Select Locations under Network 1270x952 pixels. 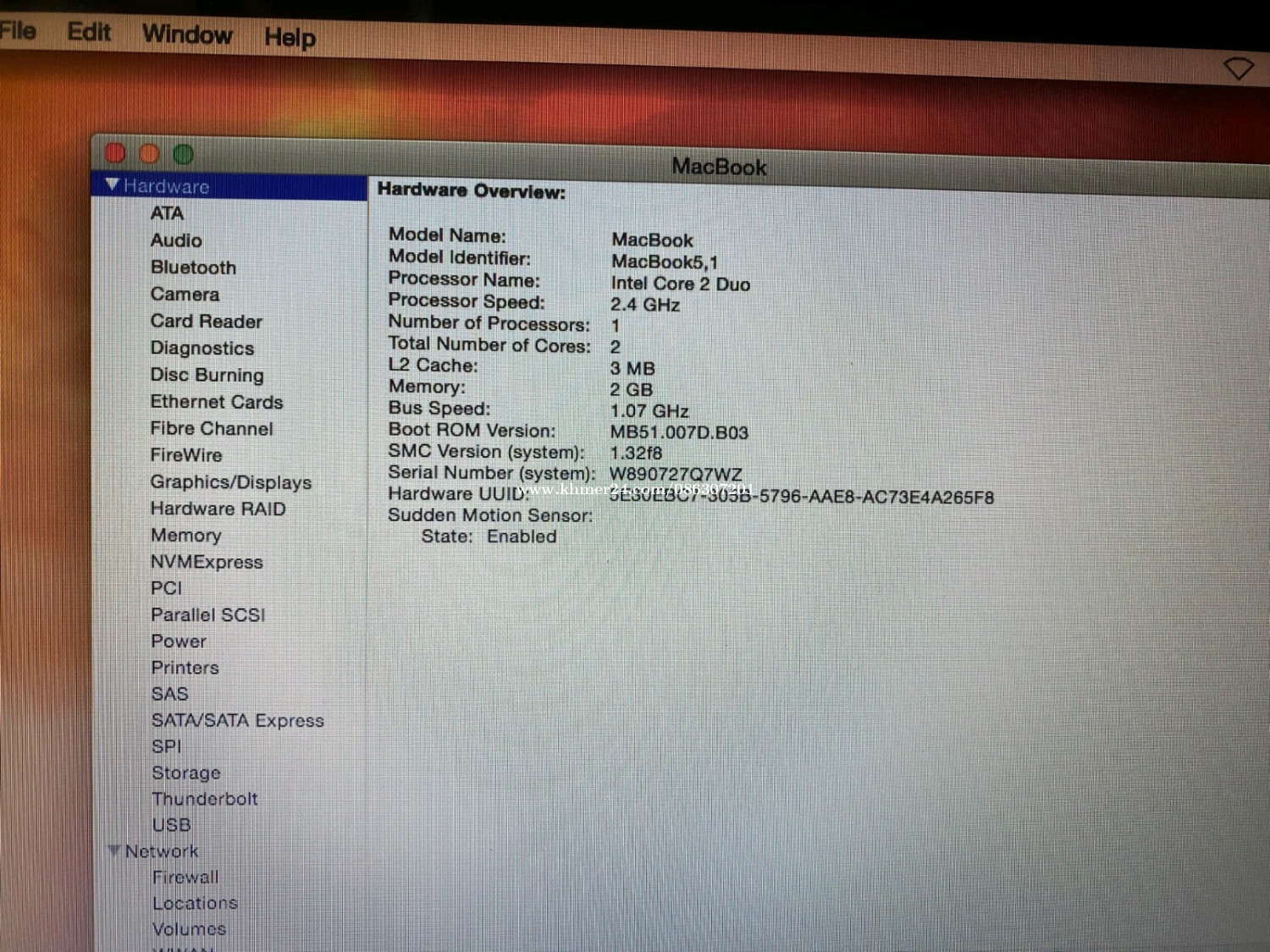click(195, 903)
